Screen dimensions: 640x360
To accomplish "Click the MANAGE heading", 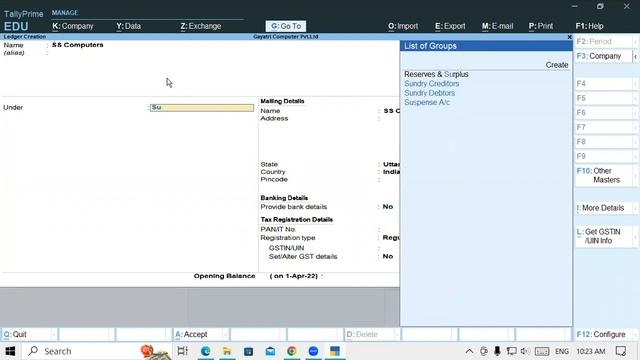I will pyautogui.click(x=65, y=13).
